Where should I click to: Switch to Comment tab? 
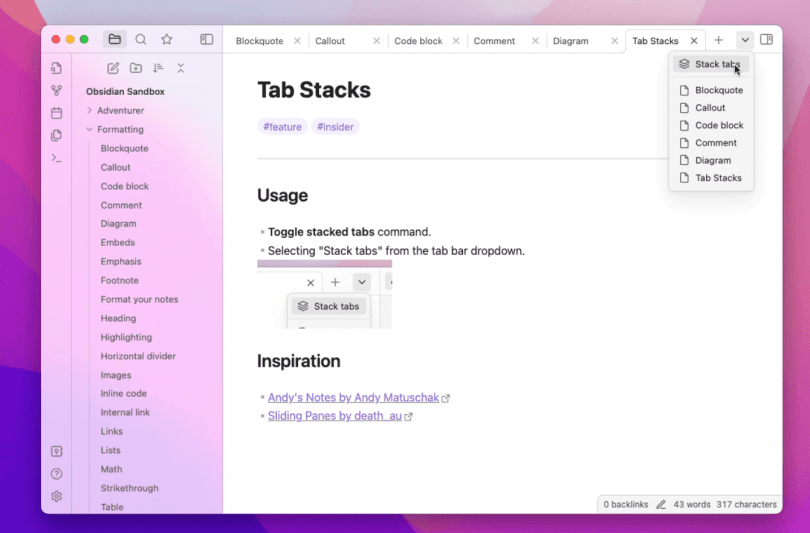[x=494, y=41]
